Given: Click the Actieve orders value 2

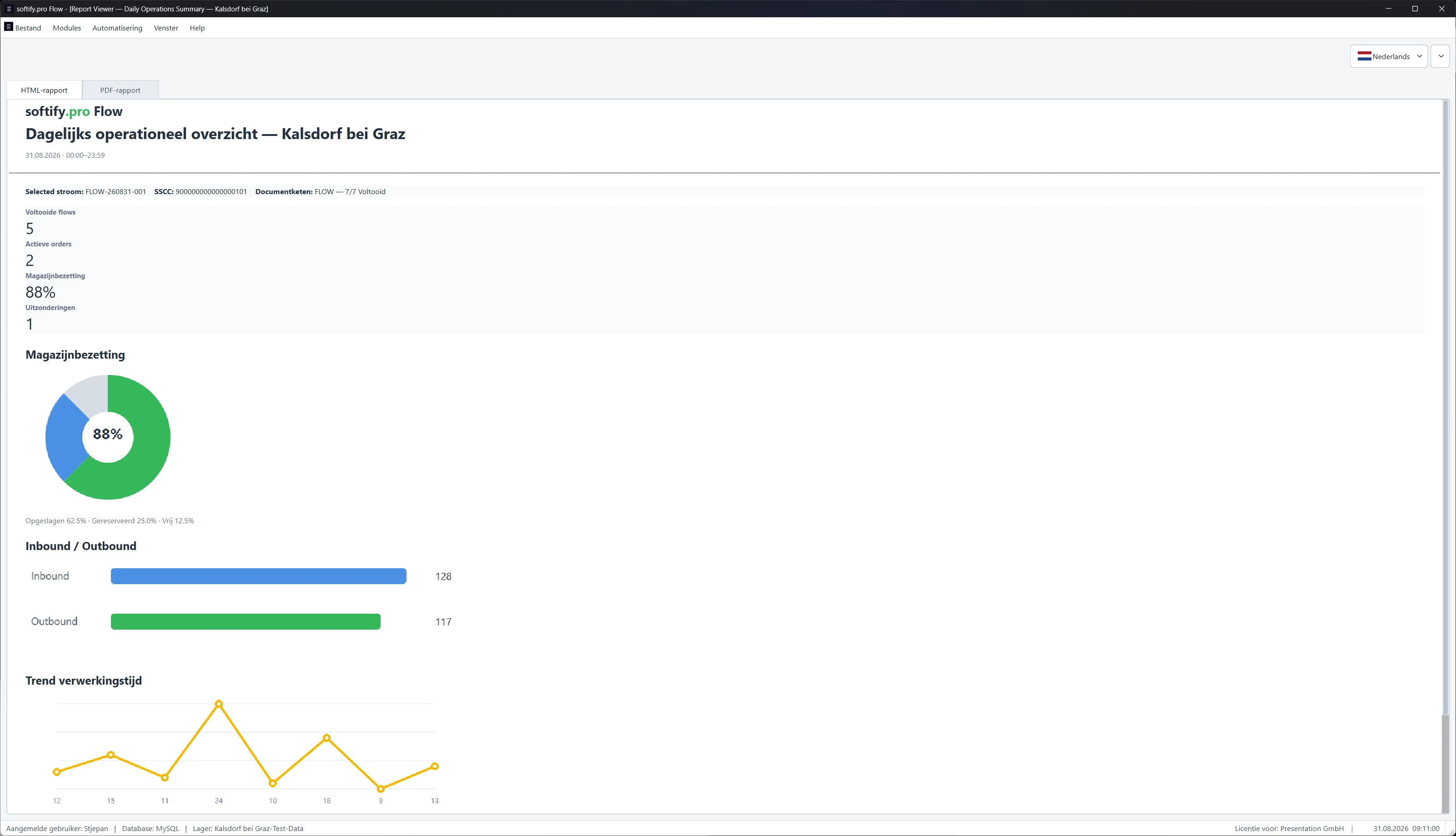Looking at the screenshot, I should pyautogui.click(x=30, y=260).
